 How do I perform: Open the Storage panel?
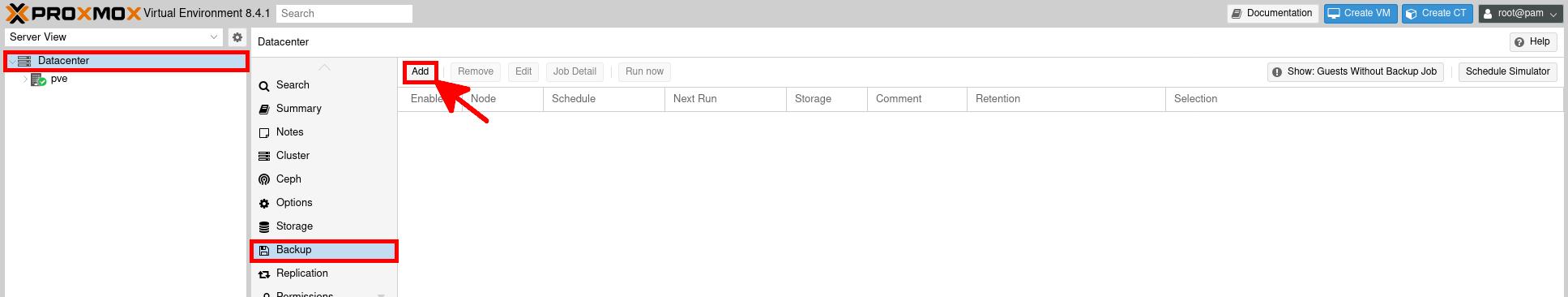[294, 226]
